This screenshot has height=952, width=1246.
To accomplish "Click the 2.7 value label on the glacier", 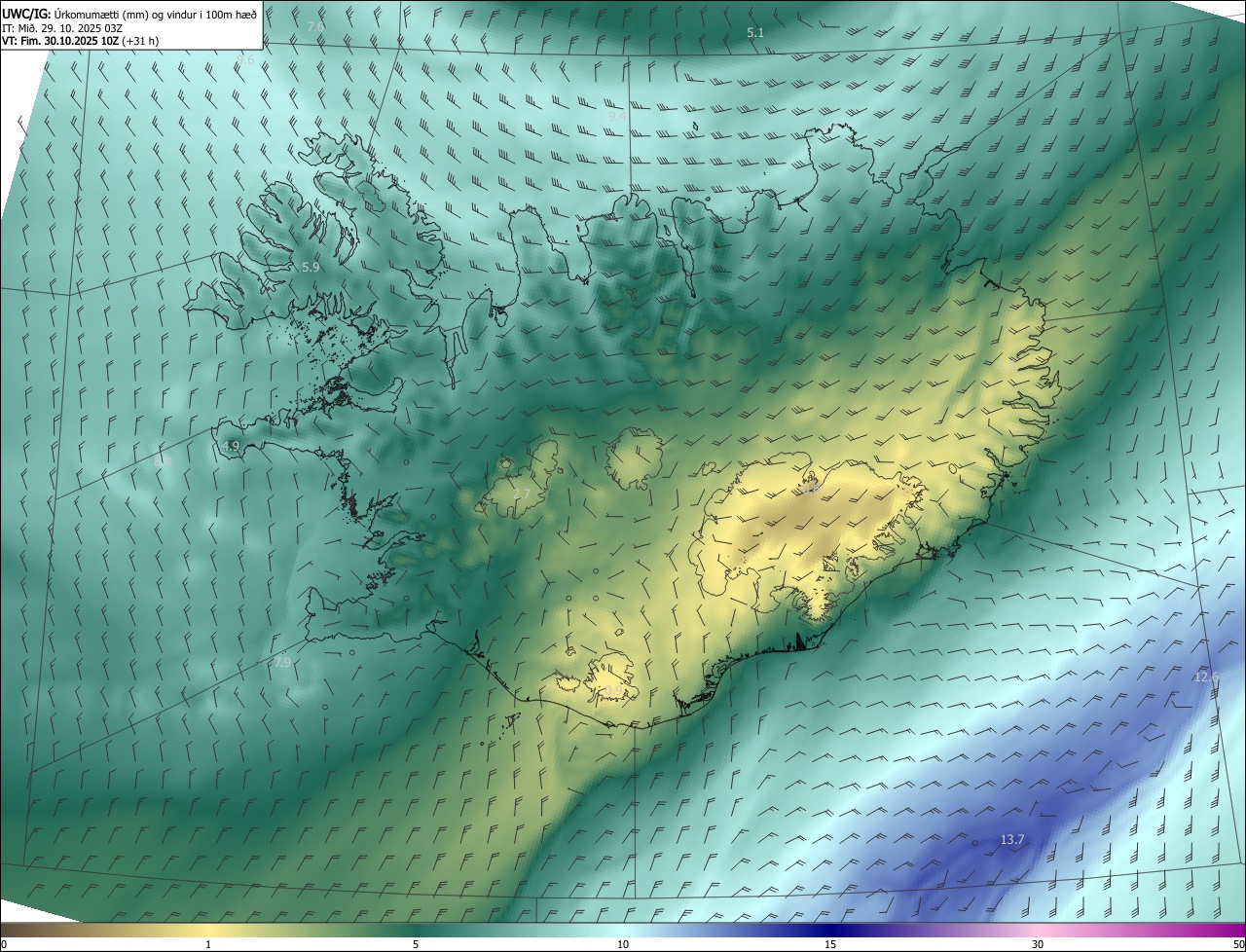I will pyautogui.click(x=522, y=494).
